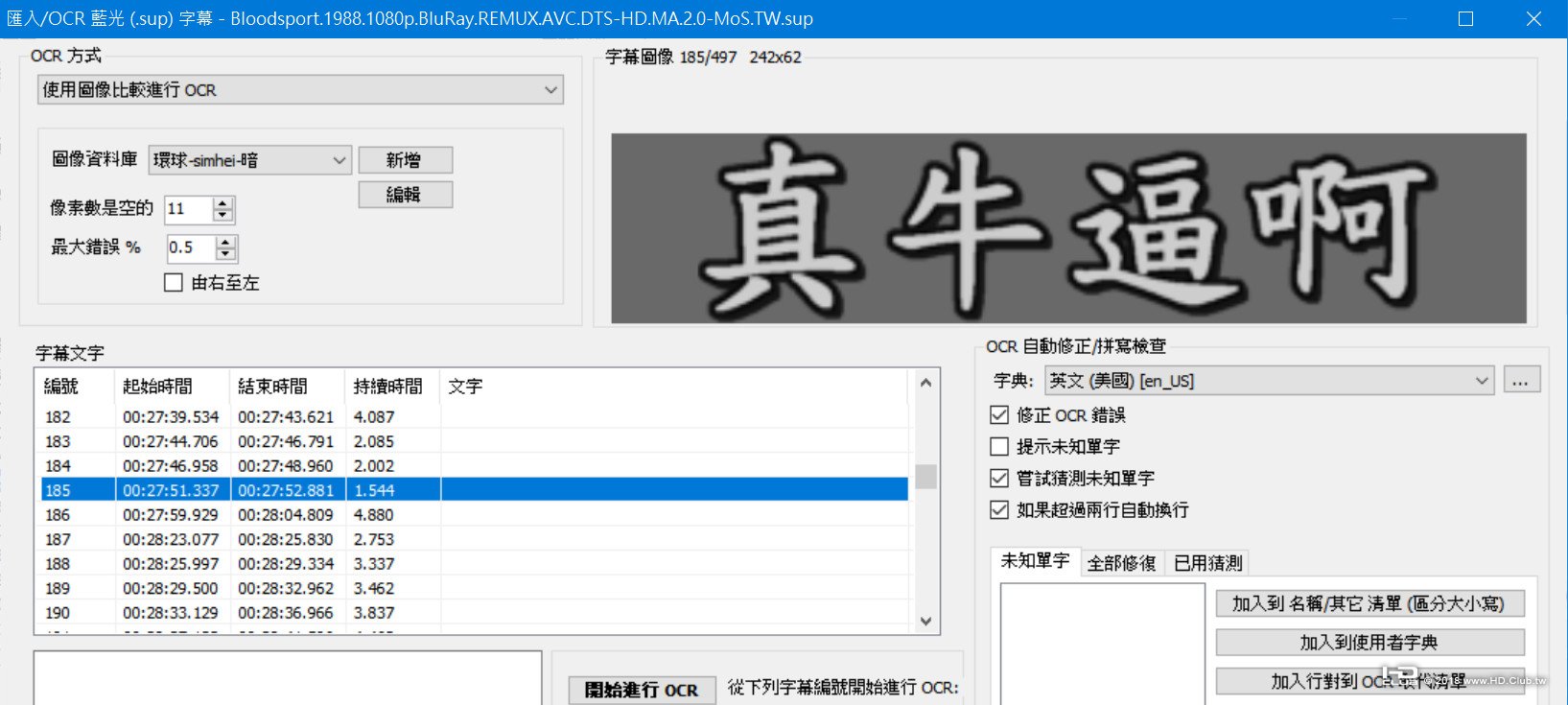Select subtitle row 184 in the list
The width and height of the screenshot is (1568, 705).
click(475, 466)
